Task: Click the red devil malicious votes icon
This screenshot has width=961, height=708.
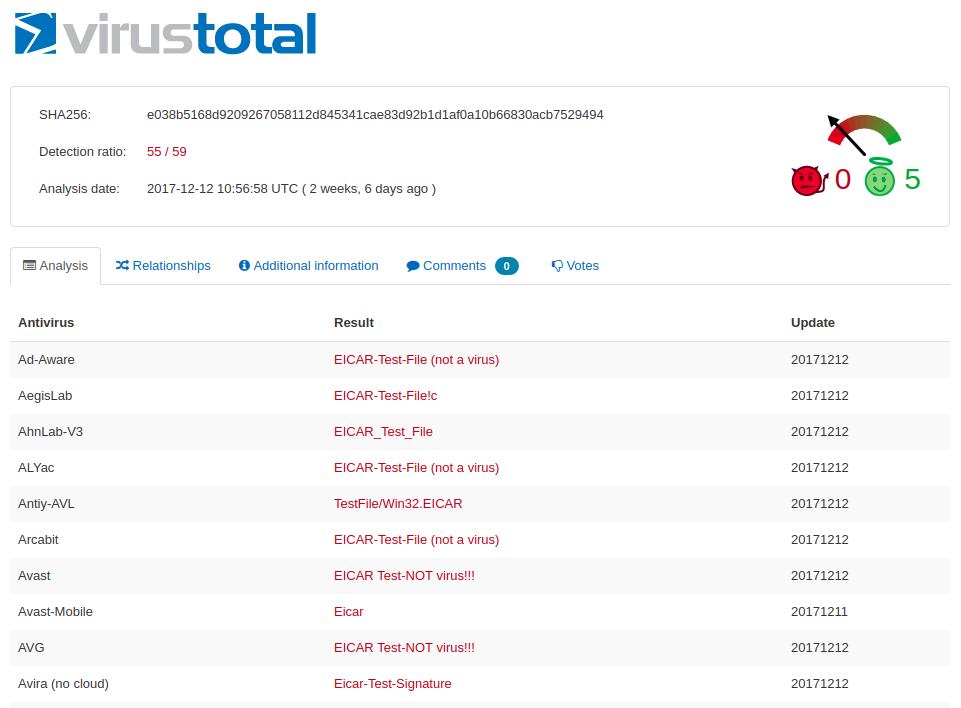Action: [x=809, y=180]
